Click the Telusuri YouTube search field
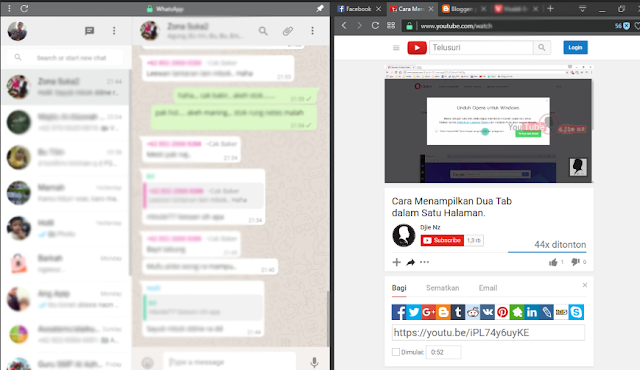Image resolution: width=640 pixels, height=370 pixels. (481, 48)
